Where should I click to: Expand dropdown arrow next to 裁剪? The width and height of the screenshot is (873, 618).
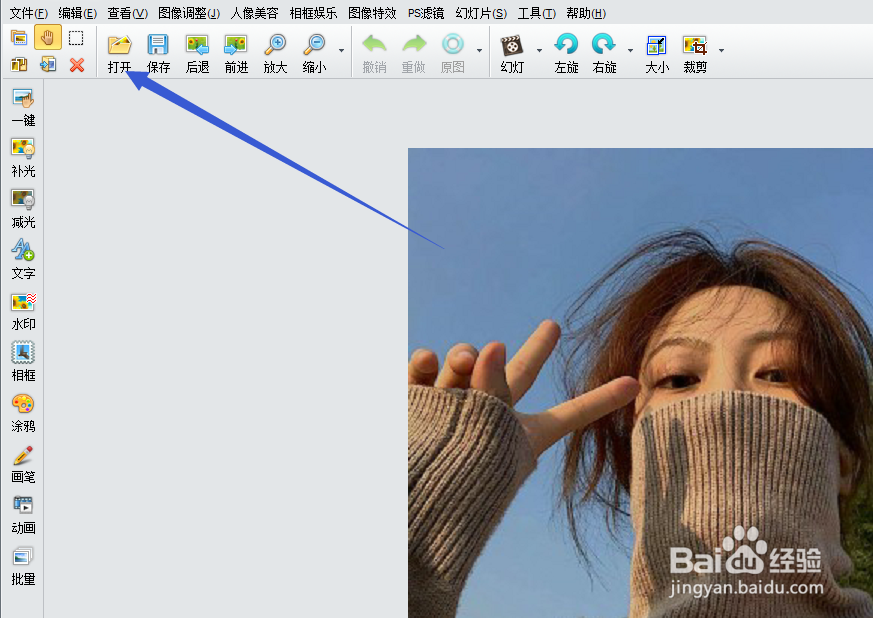point(721,51)
